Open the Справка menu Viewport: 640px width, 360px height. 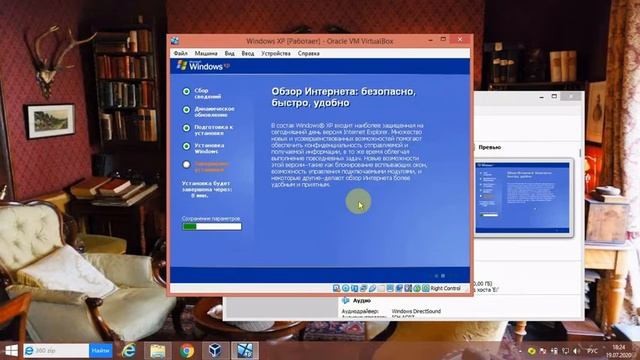(x=309, y=53)
